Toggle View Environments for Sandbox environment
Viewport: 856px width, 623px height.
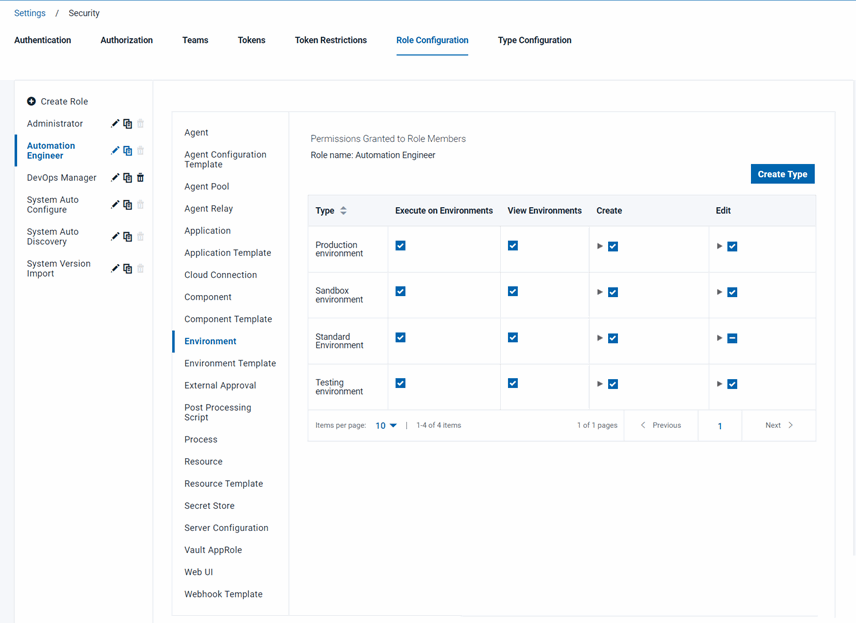pos(512,292)
